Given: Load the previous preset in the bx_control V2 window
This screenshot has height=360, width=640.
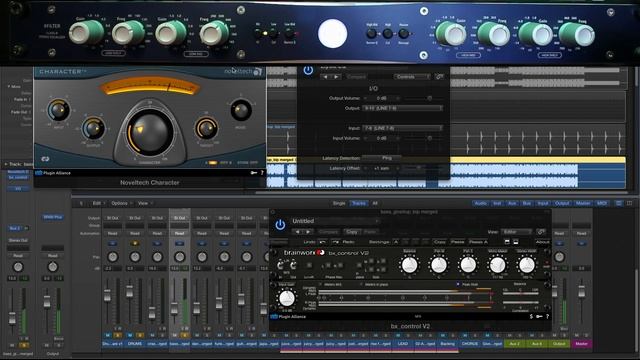Looking at the screenshot, I should 298,232.
